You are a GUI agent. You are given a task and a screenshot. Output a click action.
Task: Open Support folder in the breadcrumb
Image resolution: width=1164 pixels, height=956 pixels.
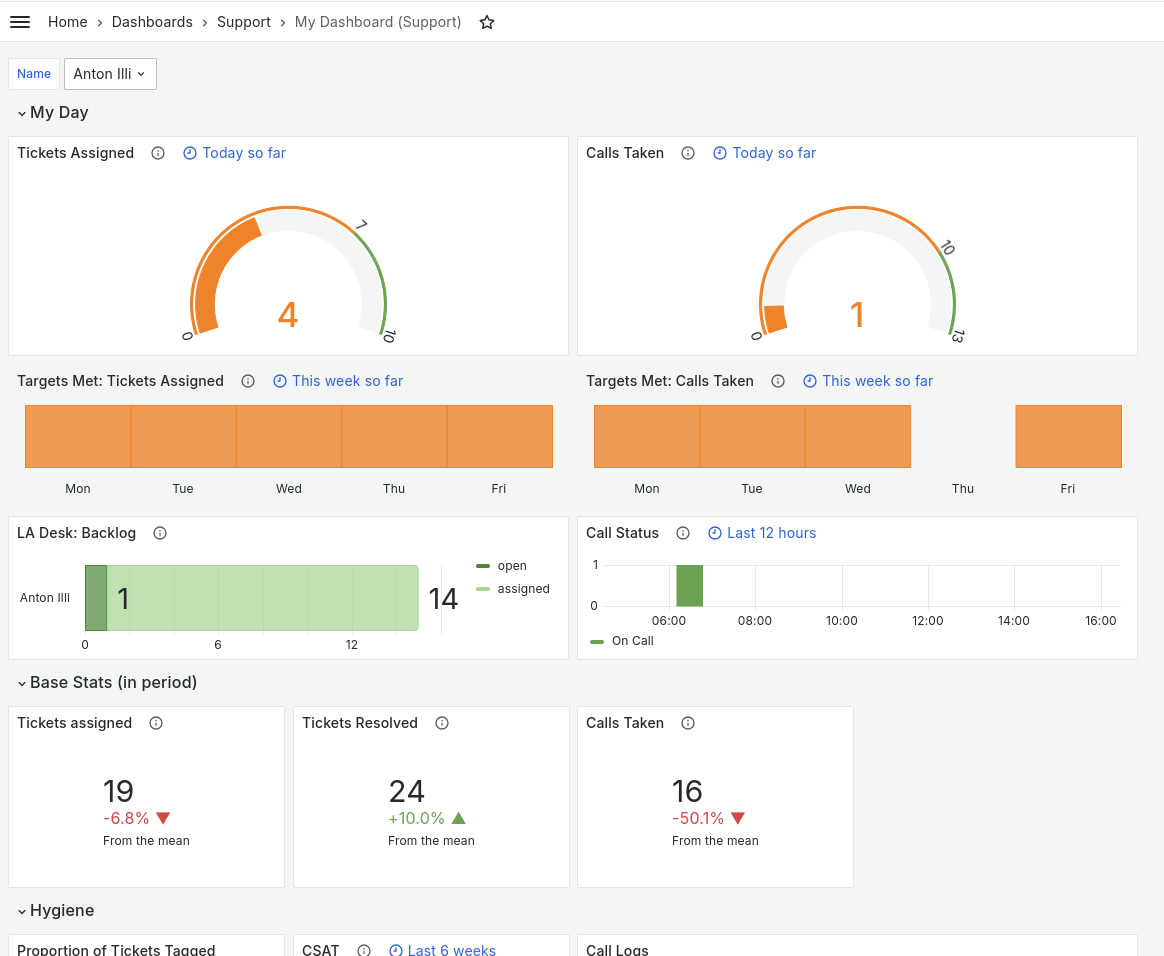click(x=244, y=22)
